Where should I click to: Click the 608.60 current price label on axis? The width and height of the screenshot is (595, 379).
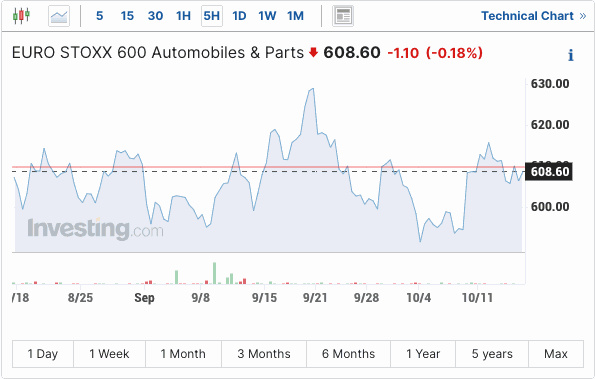(549, 171)
